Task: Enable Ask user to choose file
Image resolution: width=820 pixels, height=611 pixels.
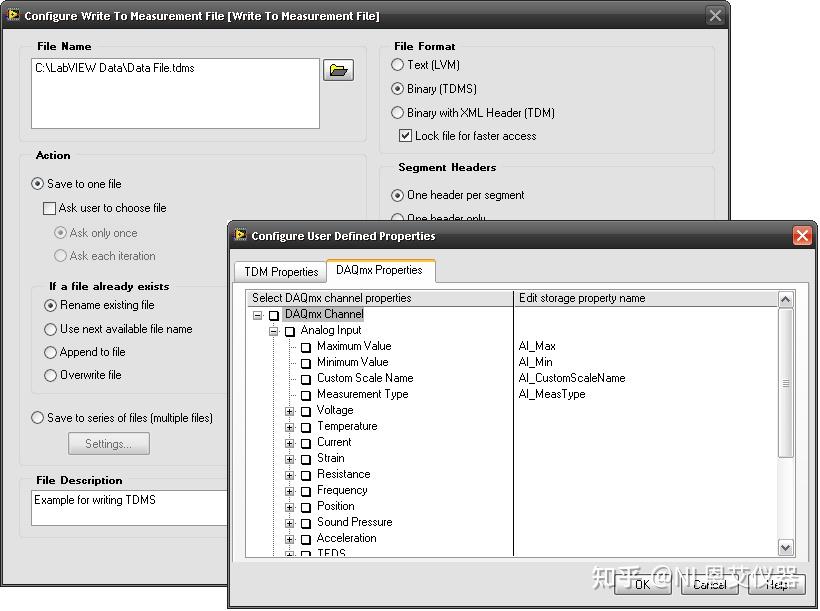Action: click(x=49, y=208)
